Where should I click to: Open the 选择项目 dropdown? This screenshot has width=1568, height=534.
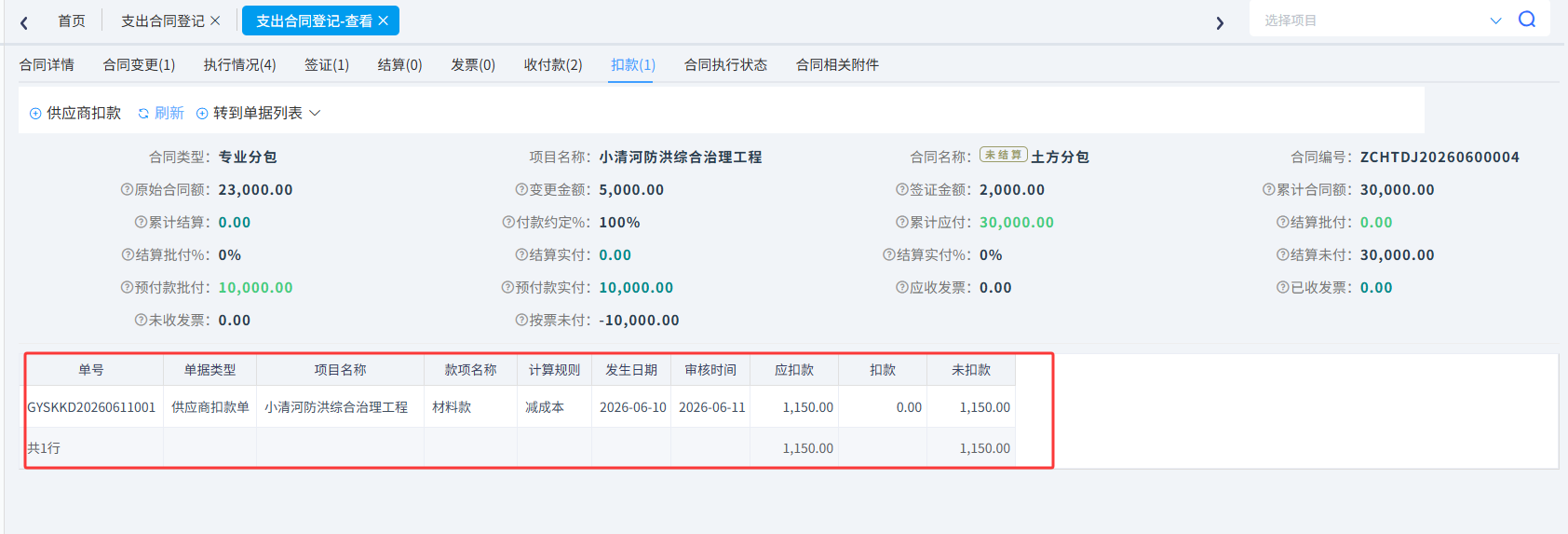point(1382,20)
